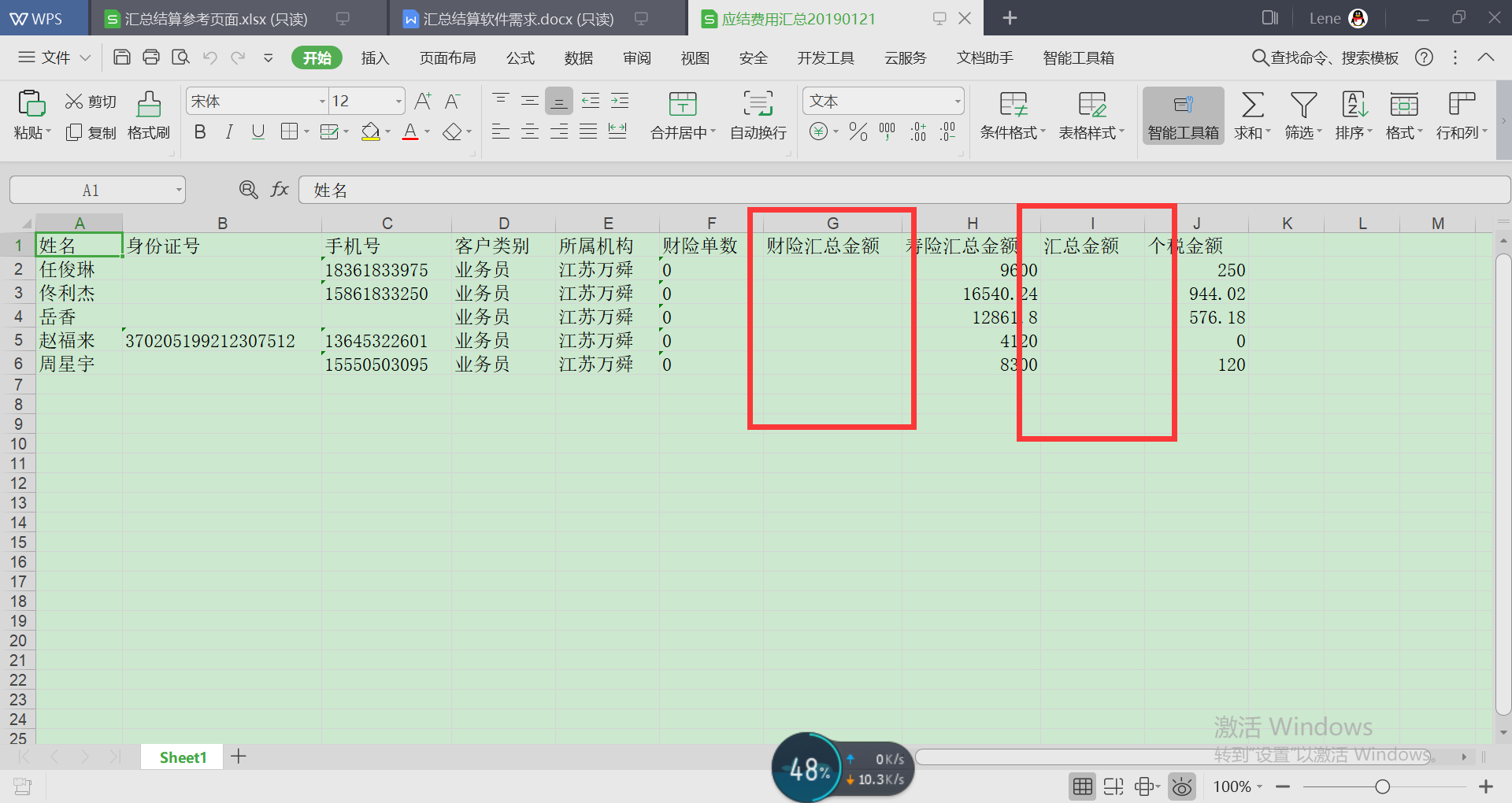Click the Save icon in quick toolbar
1512x803 pixels.
[122, 57]
